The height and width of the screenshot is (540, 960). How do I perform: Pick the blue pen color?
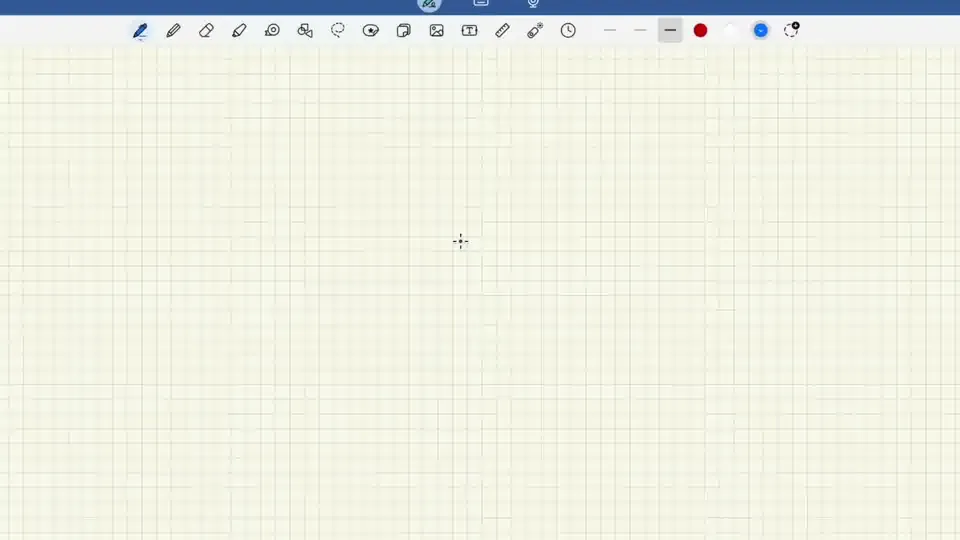tap(761, 31)
